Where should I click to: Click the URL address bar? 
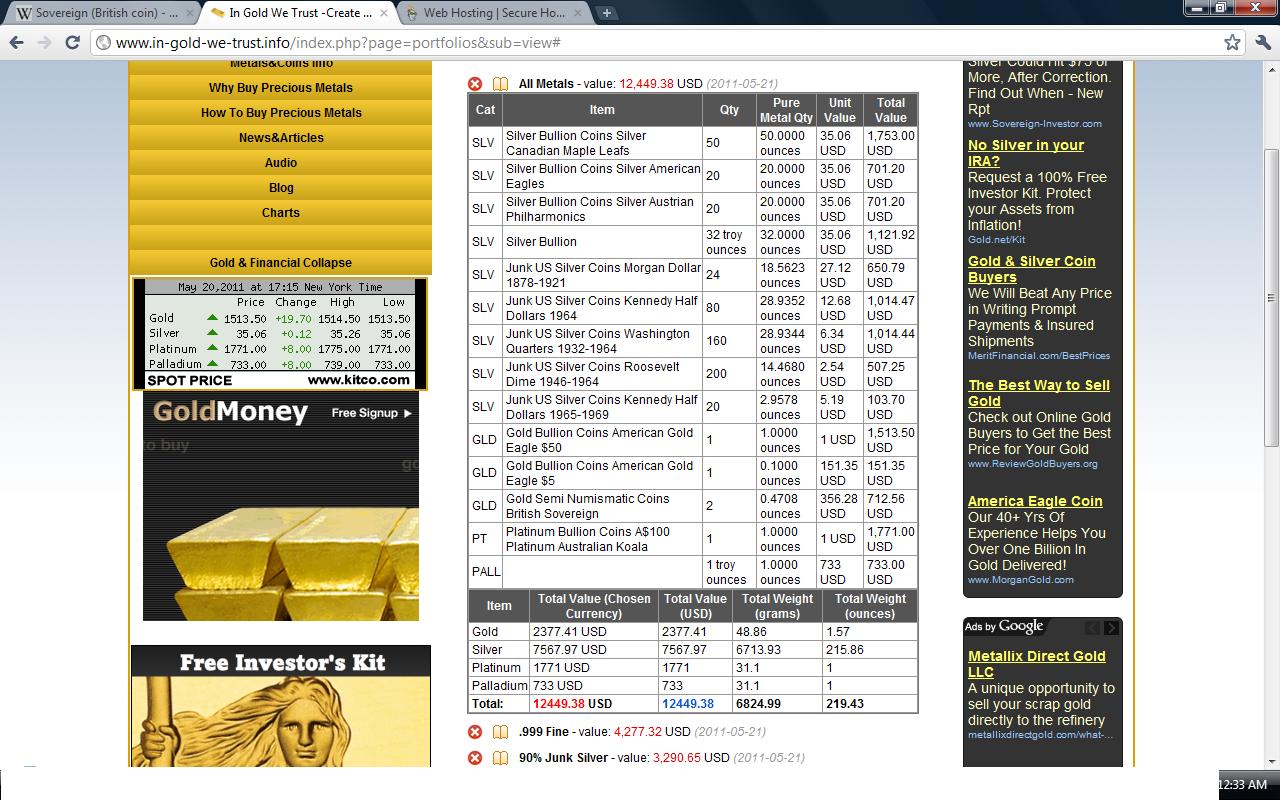click(x=650, y=43)
